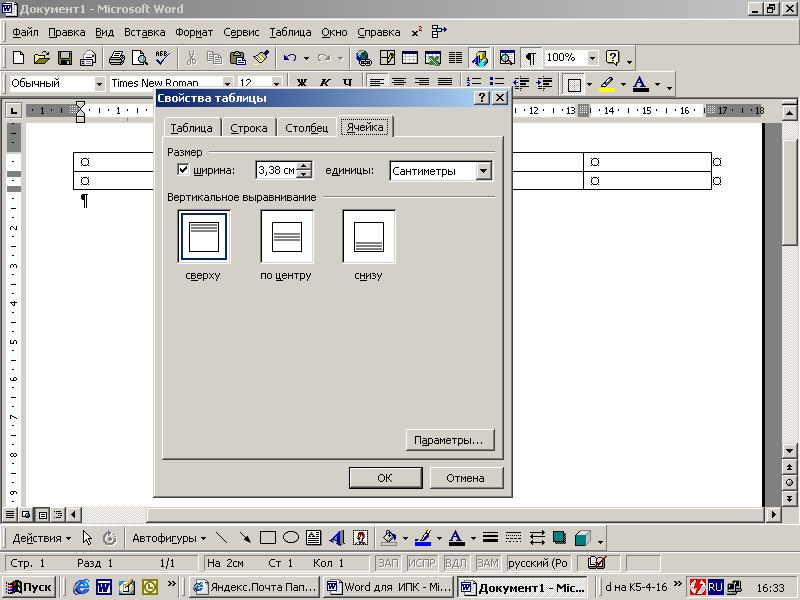The width and height of the screenshot is (800, 600).
Task: Open the style dropdown 'Обычный'
Action: pos(99,84)
